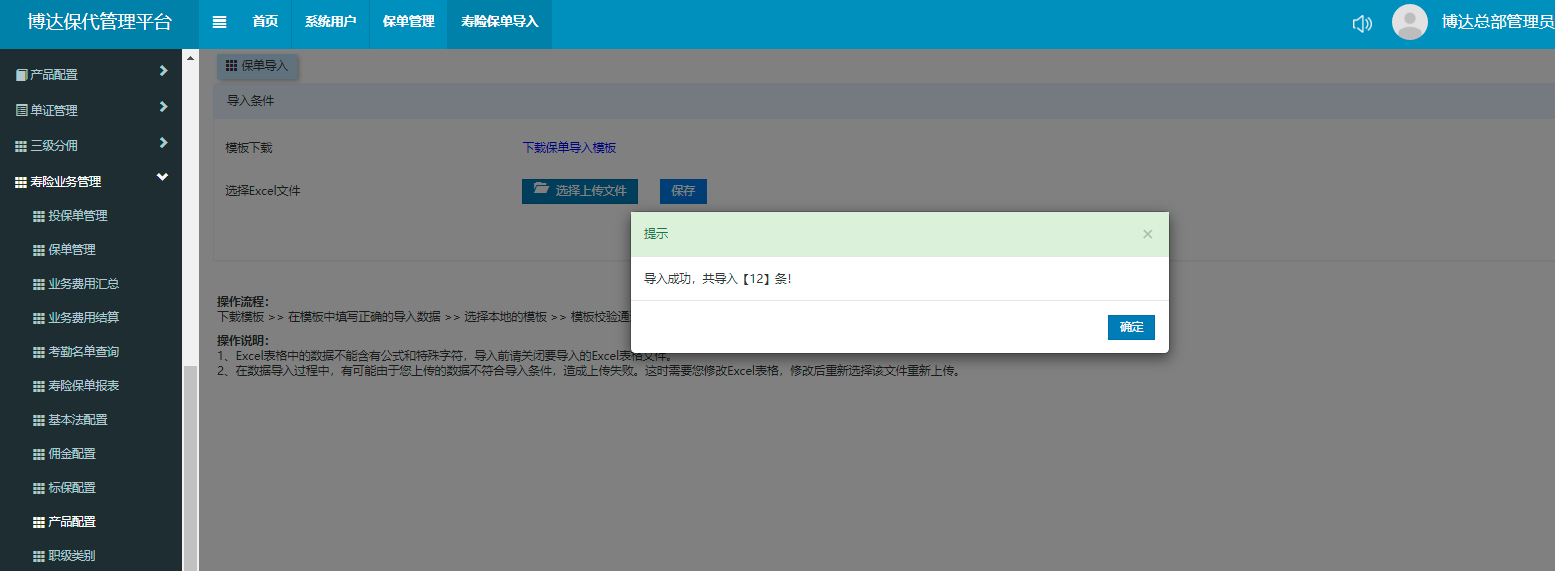
Task: Click the grid icon next to 标保配置
Action: 39,488
